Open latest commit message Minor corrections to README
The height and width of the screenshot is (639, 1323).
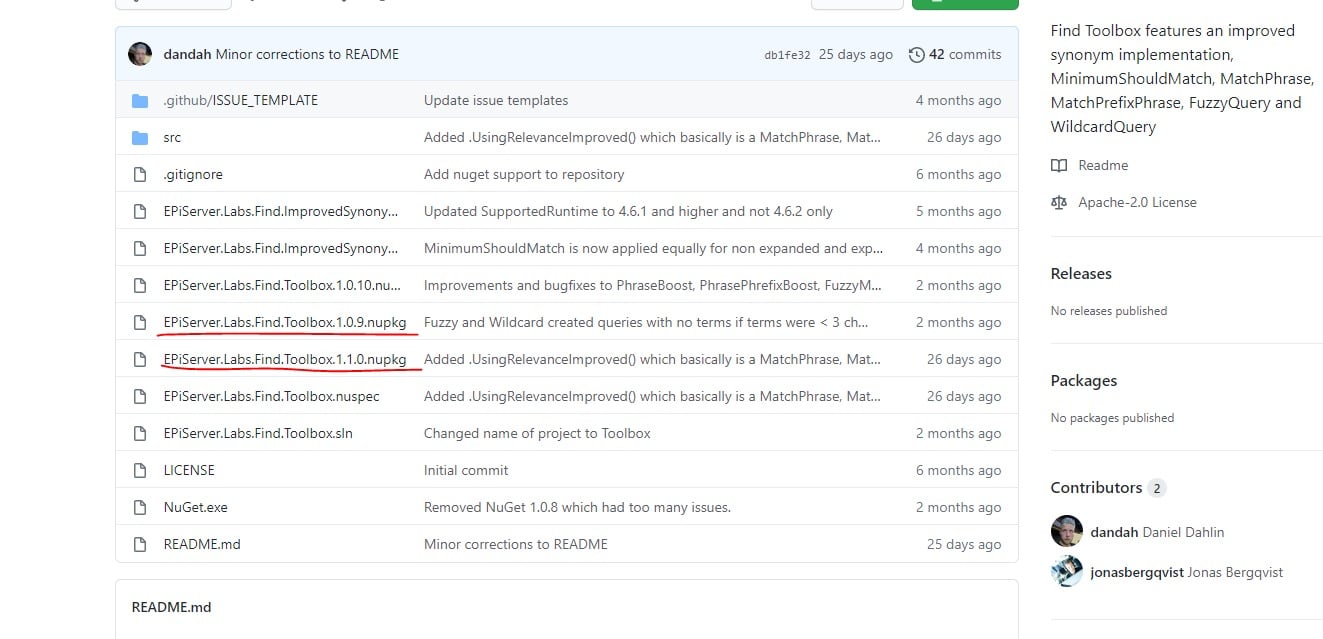click(x=307, y=54)
